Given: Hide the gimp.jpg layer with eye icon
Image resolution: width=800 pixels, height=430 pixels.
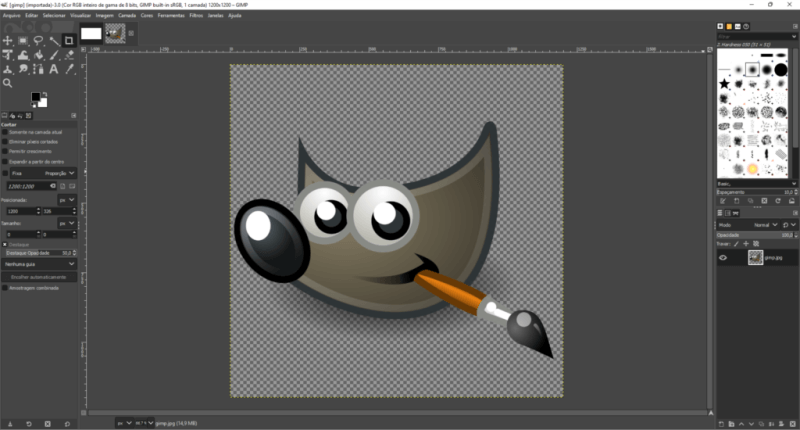Looking at the screenshot, I should (x=723, y=258).
